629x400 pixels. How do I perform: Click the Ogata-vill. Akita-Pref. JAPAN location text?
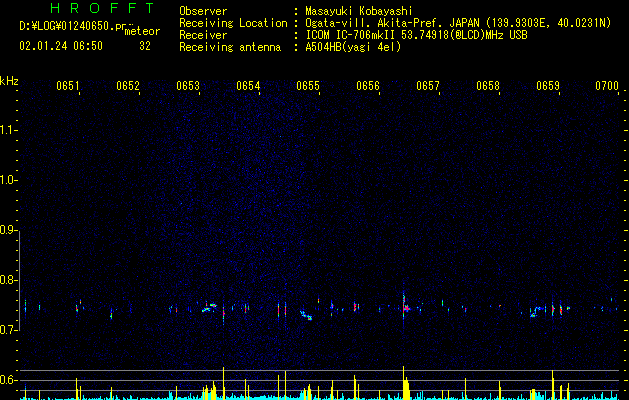458,23
